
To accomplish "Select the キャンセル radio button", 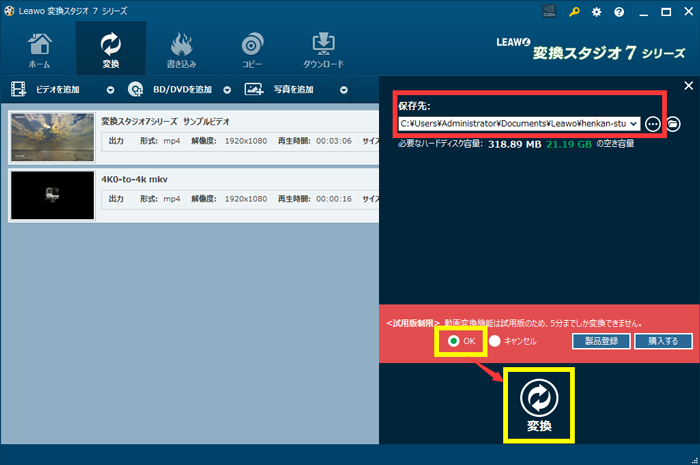I will [x=495, y=341].
